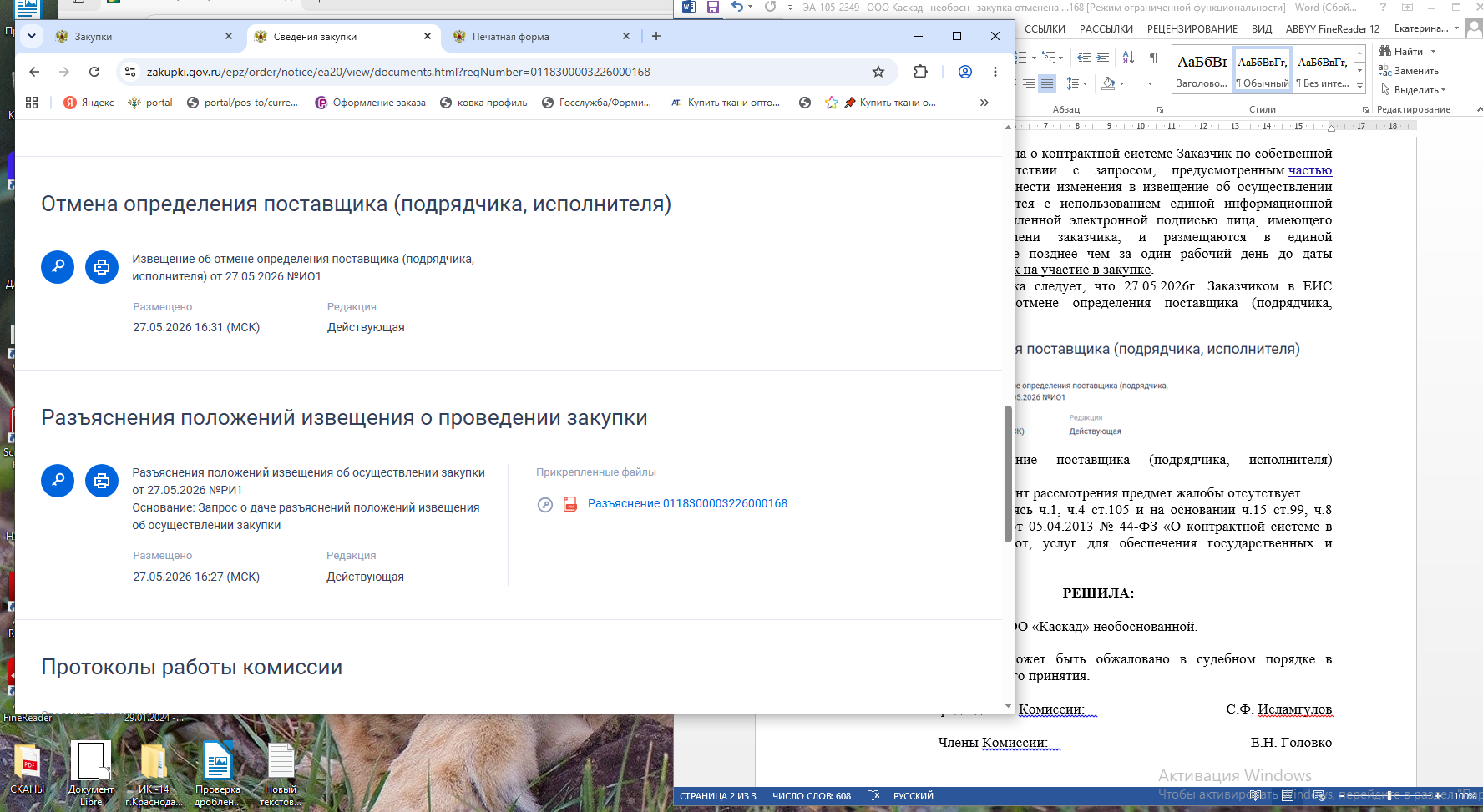Open borders dropdown arrow in Word
Viewport: 1483px width, 812px height.
pyautogui.click(x=1150, y=83)
